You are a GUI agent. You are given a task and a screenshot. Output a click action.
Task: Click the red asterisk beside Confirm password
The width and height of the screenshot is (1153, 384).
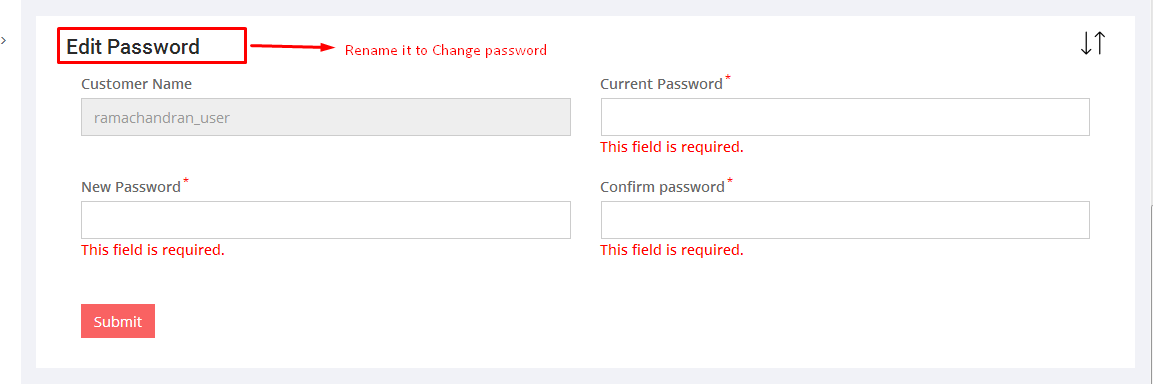pyautogui.click(x=729, y=181)
